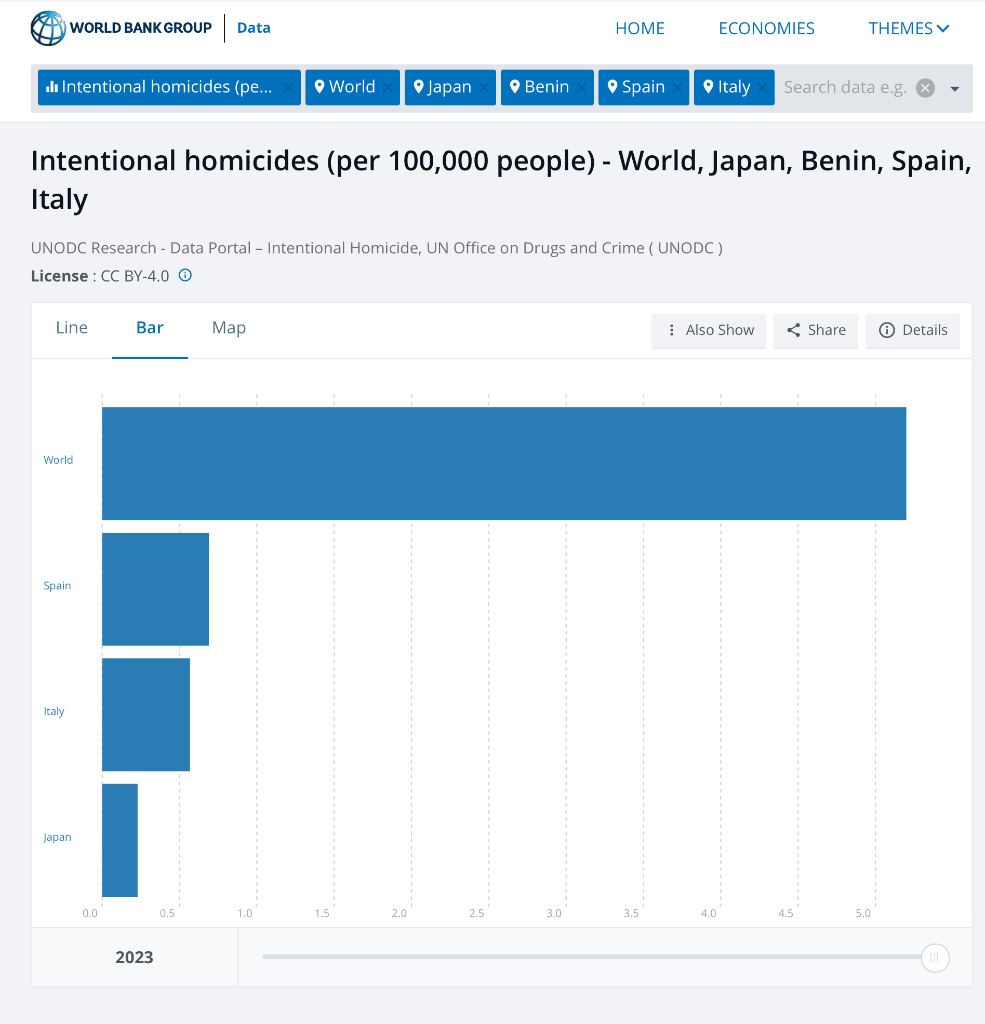The height and width of the screenshot is (1024, 985).
Task: Remove the World filter tag
Action: coord(389,88)
